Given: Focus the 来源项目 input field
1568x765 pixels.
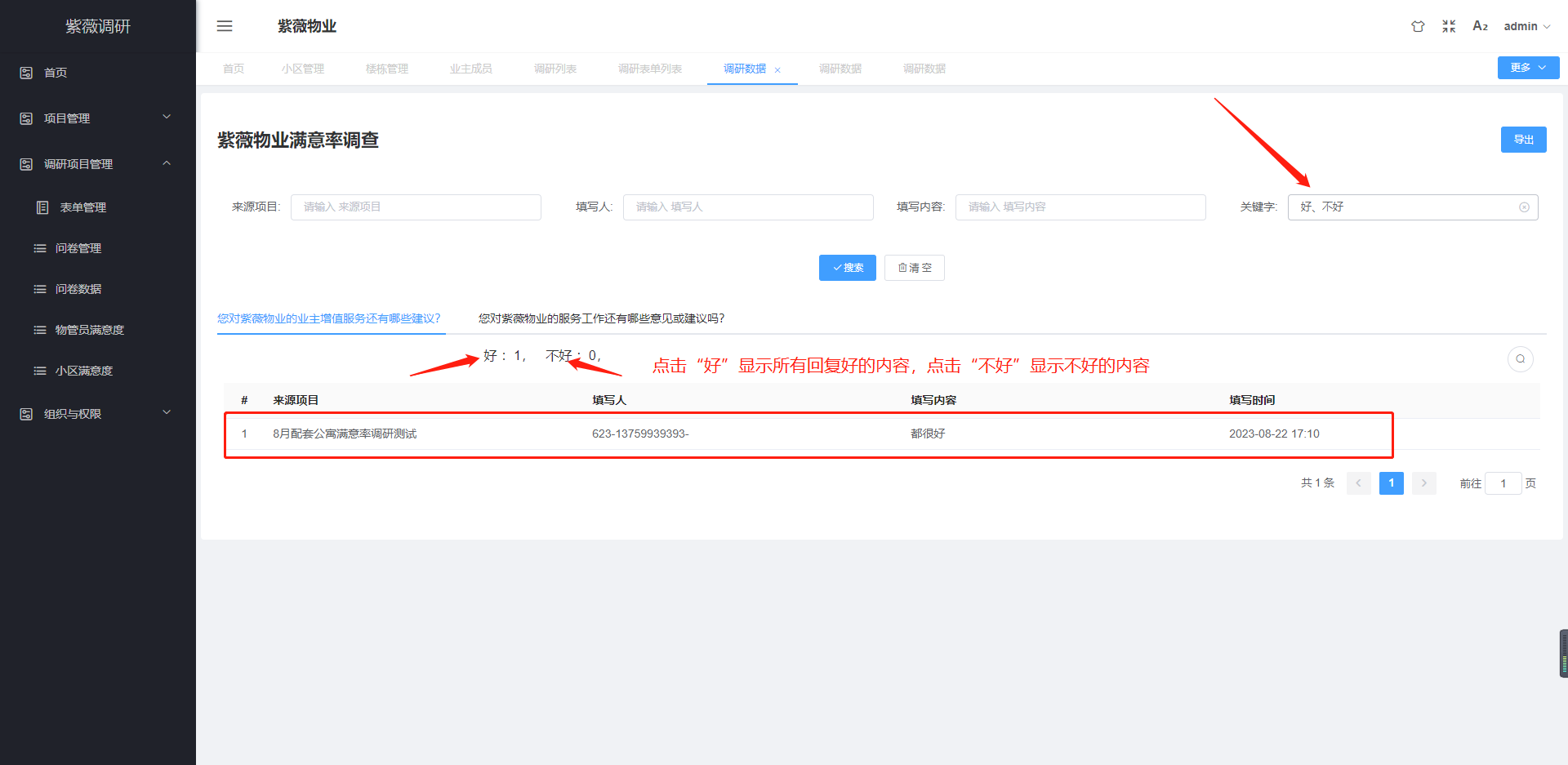Looking at the screenshot, I should [416, 207].
